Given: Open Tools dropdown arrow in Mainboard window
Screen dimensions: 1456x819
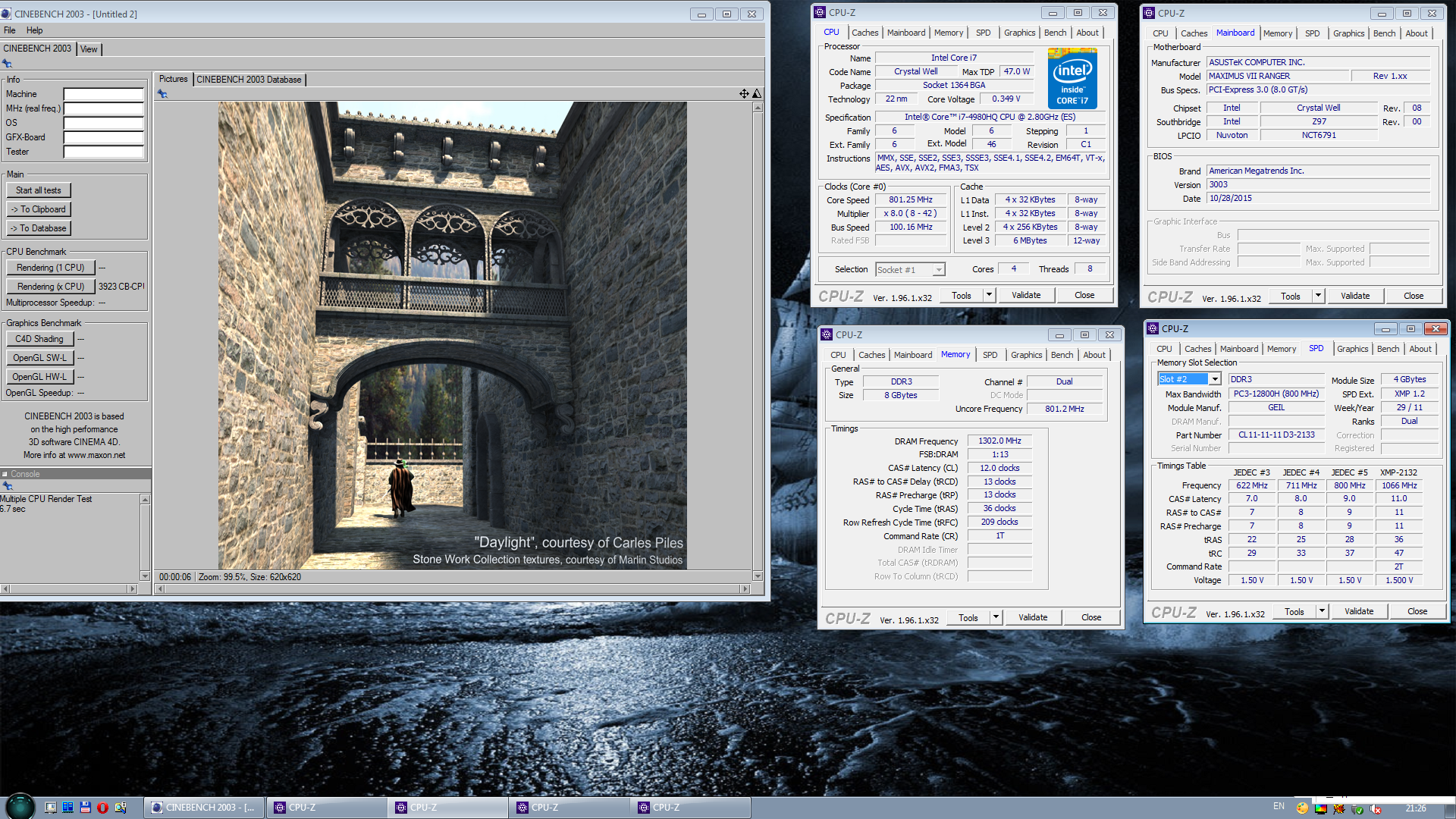Looking at the screenshot, I should pyautogui.click(x=1318, y=296).
